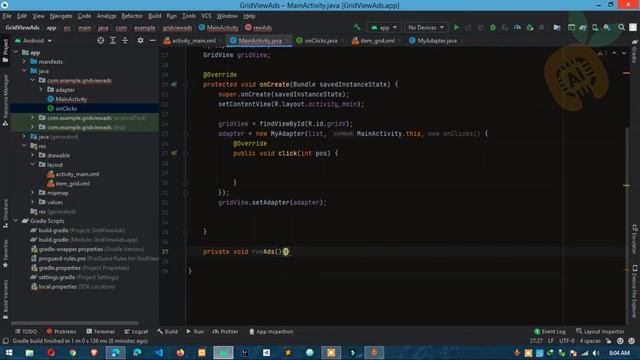Click the override gutter icon at onCreate line
The width and height of the screenshot is (640, 360).
click(x=174, y=84)
